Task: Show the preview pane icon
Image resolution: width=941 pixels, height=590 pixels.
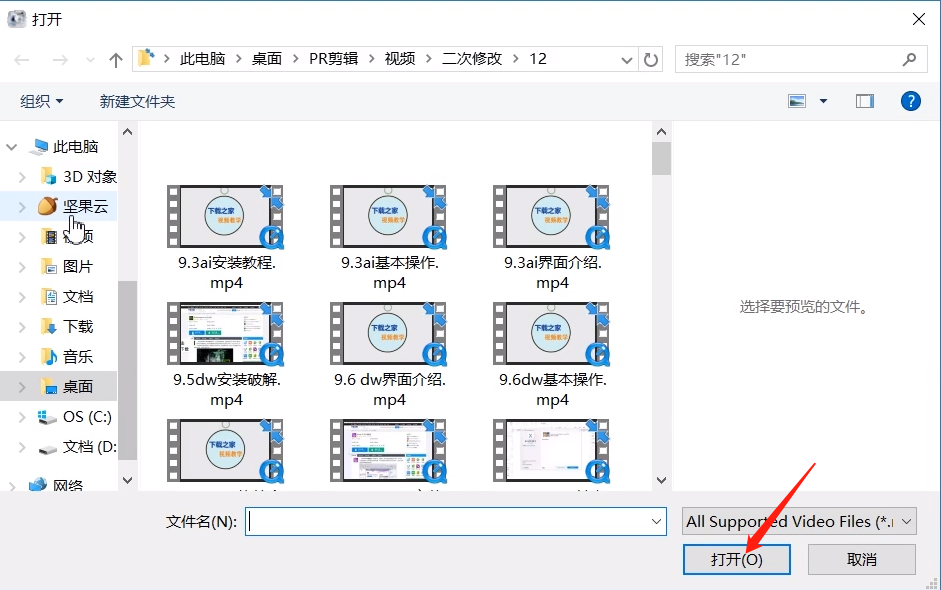Action: point(864,101)
